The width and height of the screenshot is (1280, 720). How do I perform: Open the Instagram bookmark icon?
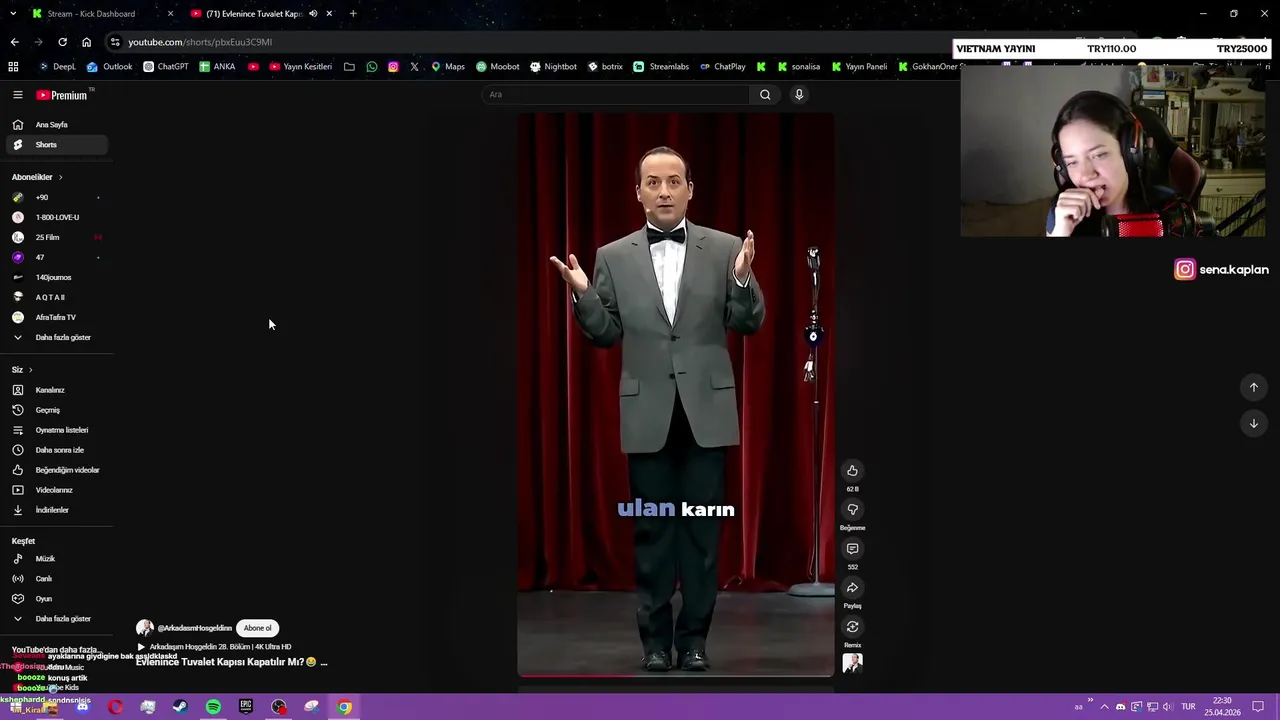point(393,67)
